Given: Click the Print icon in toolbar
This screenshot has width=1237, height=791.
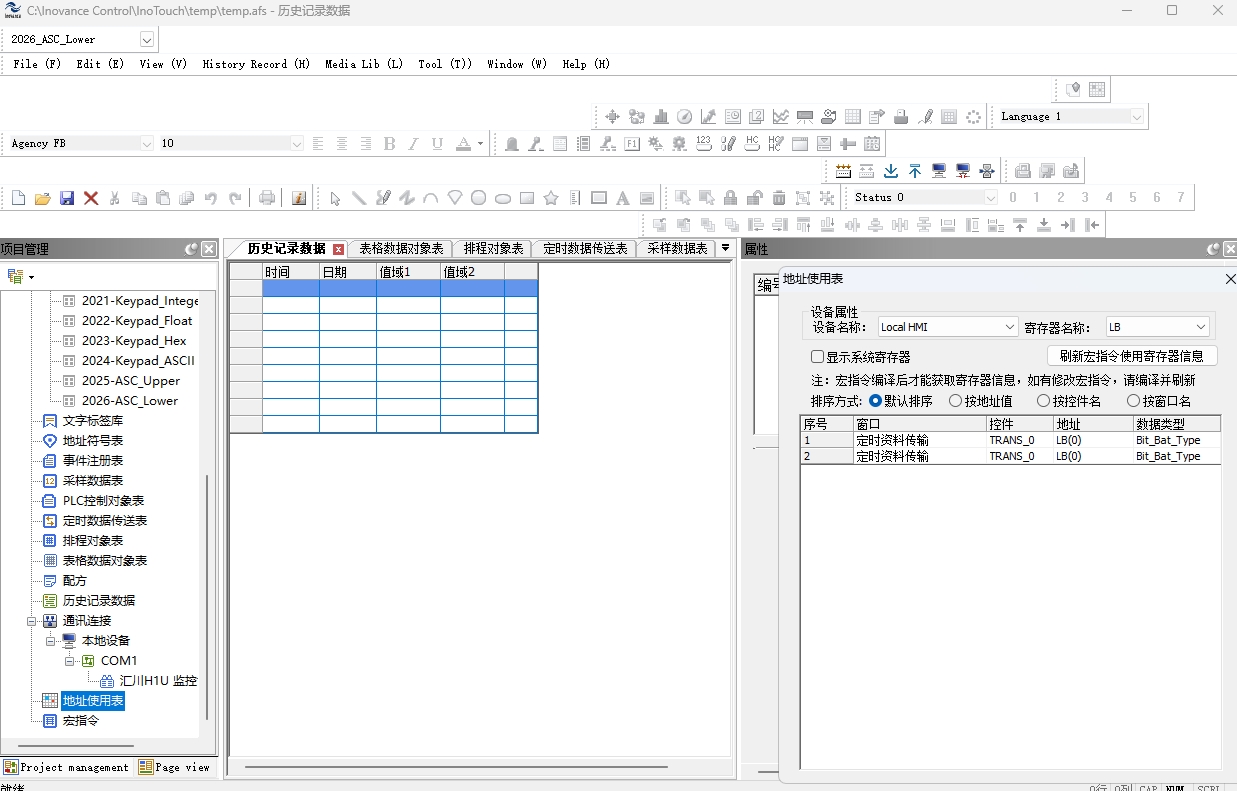Looking at the screenshot, I should (267, 198).
